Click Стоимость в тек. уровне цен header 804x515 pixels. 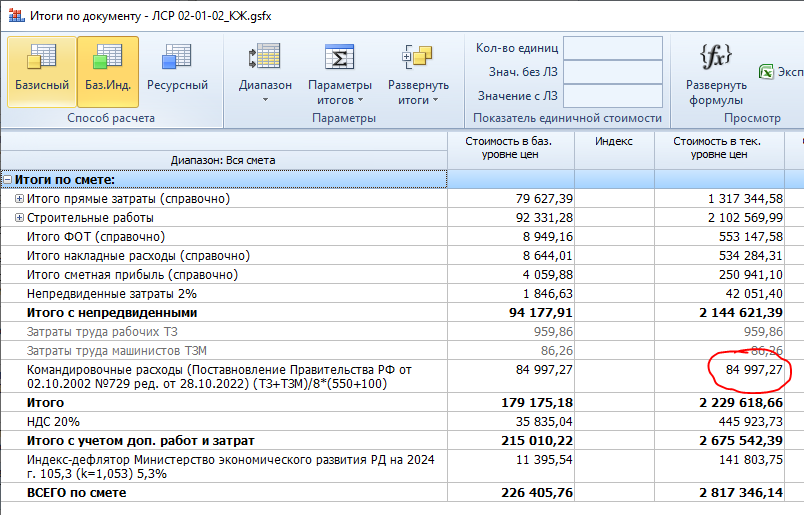(x=718, y=148)
